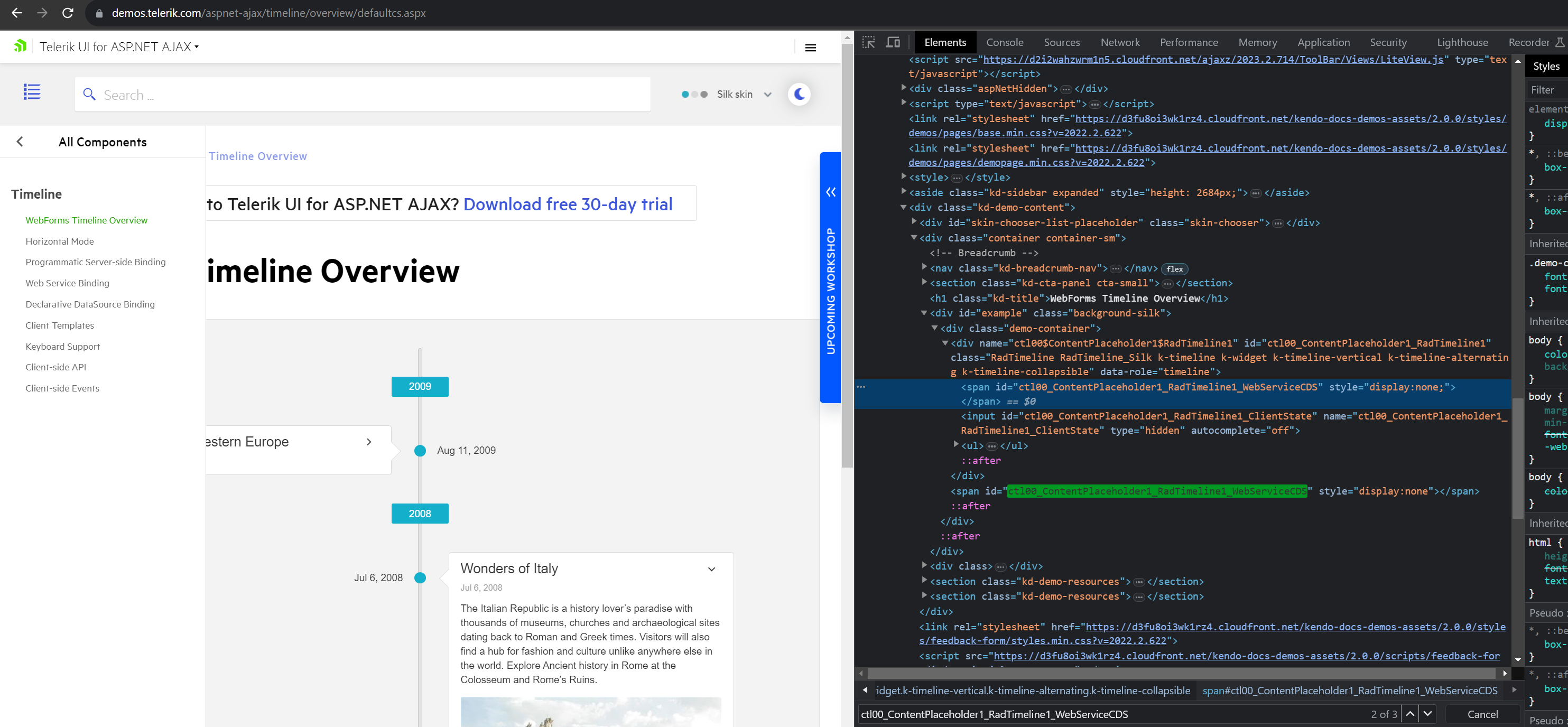The image size is (1568, 727).
Task: Reload the page with the refresh icon
Action: [68, 13]
